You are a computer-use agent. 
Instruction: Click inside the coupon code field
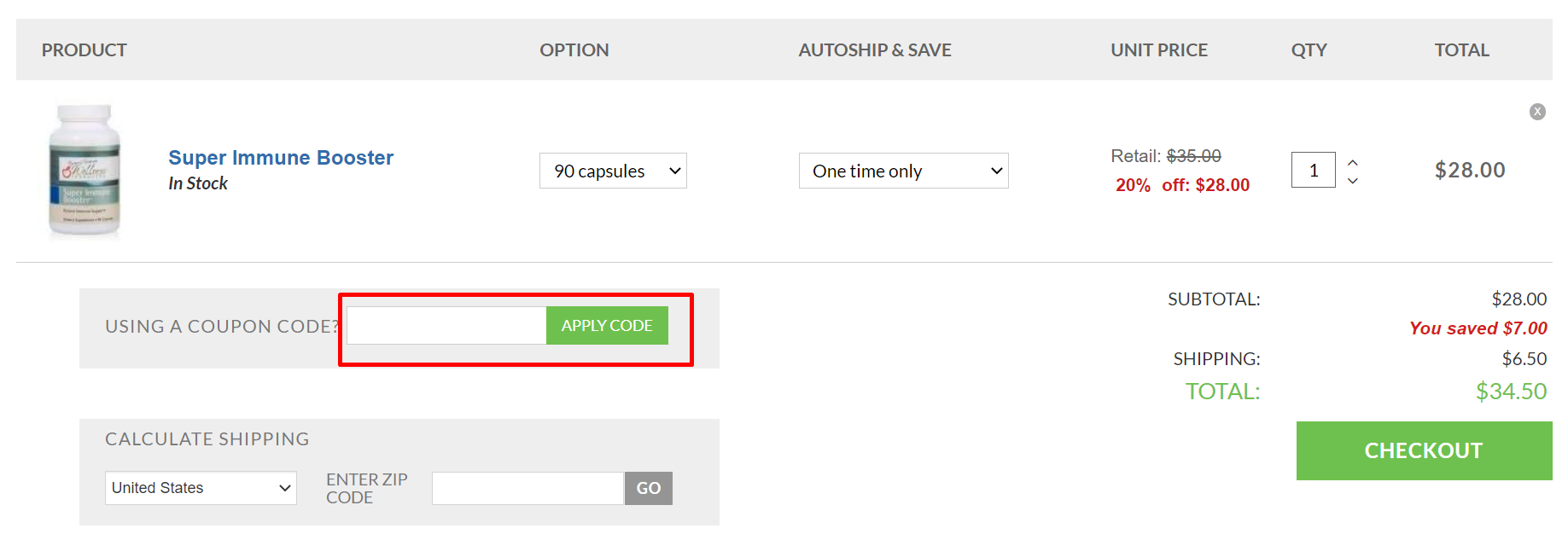pyautogui.click(x=446, y=325)
